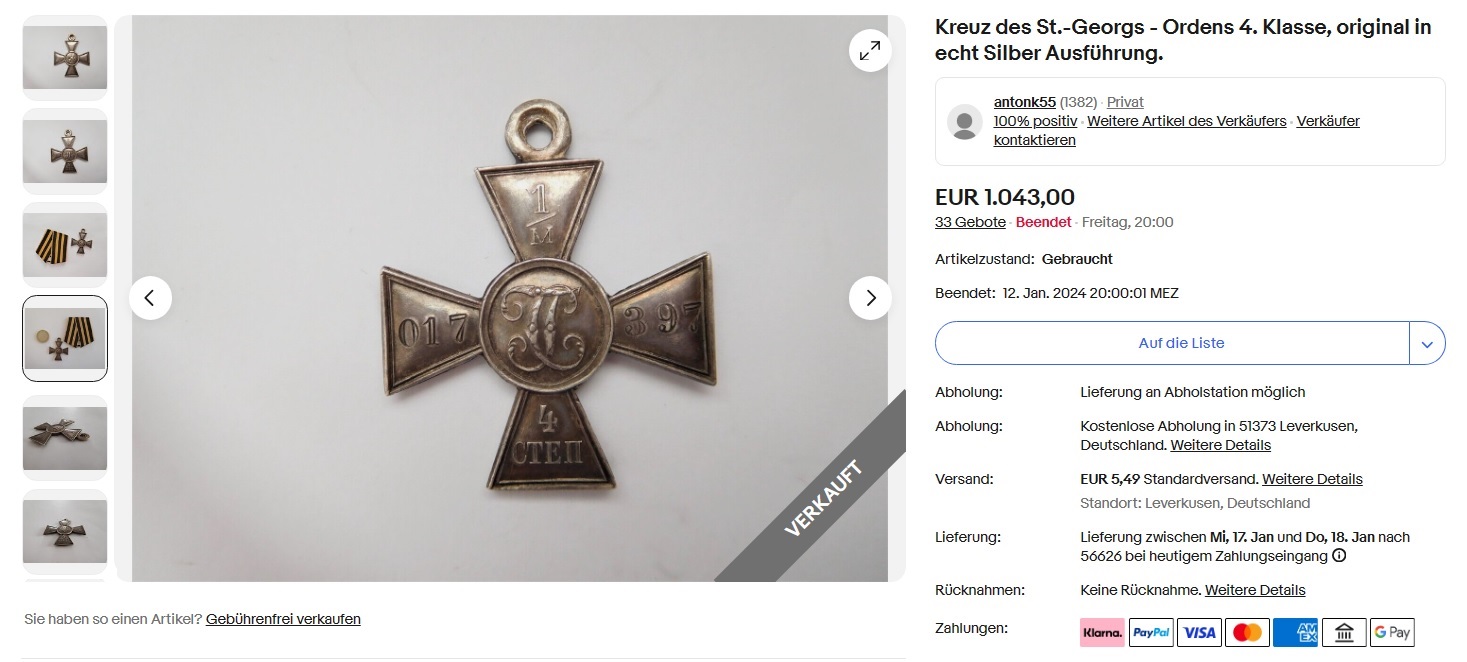
Task: Advance to the next gallery image
Action: pyautogui.click(x=870, y=298)
